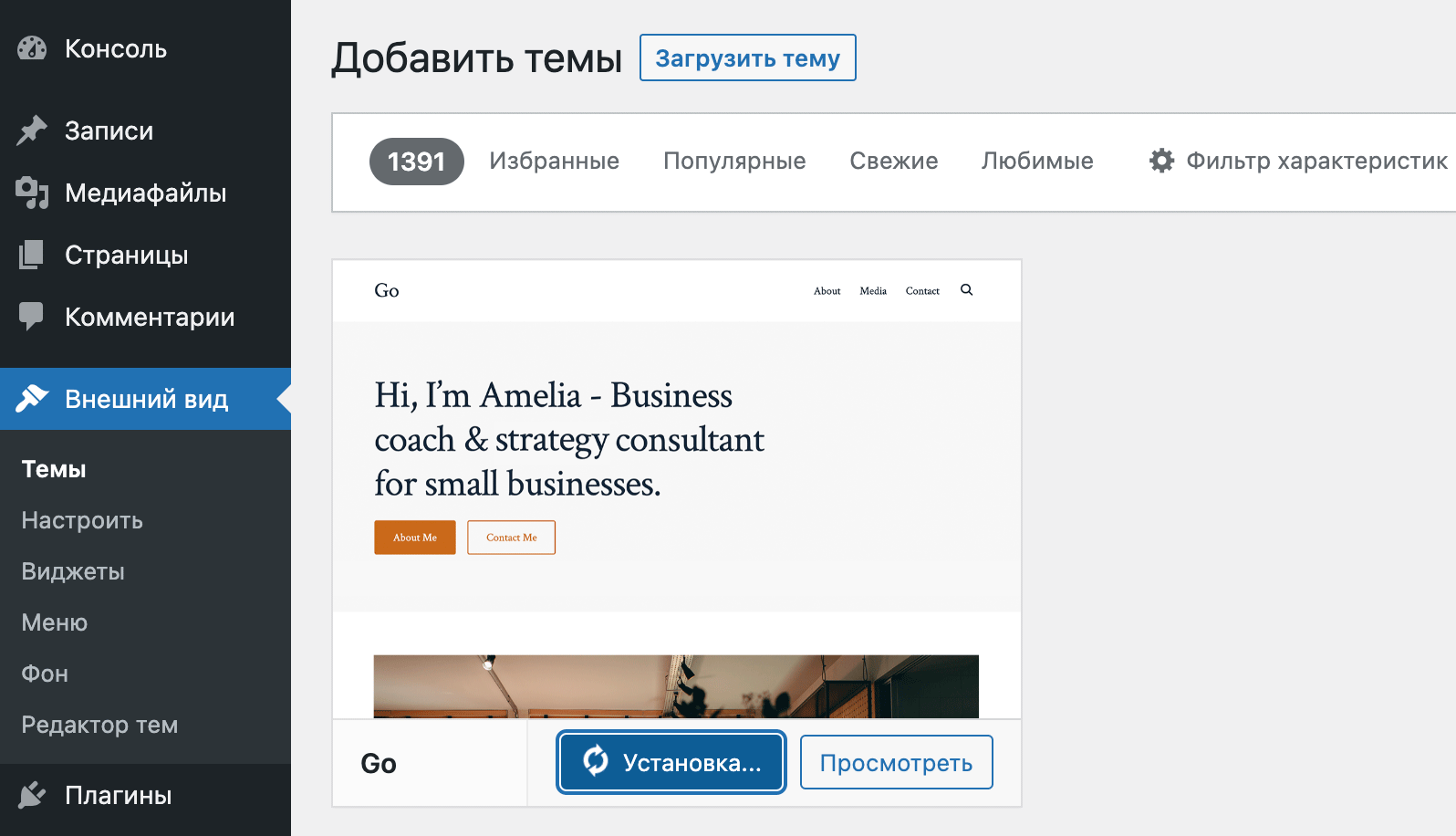Click the 1391 themes count badge
The width and height of the screenshot is (1456, 836).
click(x=417, y=162)
